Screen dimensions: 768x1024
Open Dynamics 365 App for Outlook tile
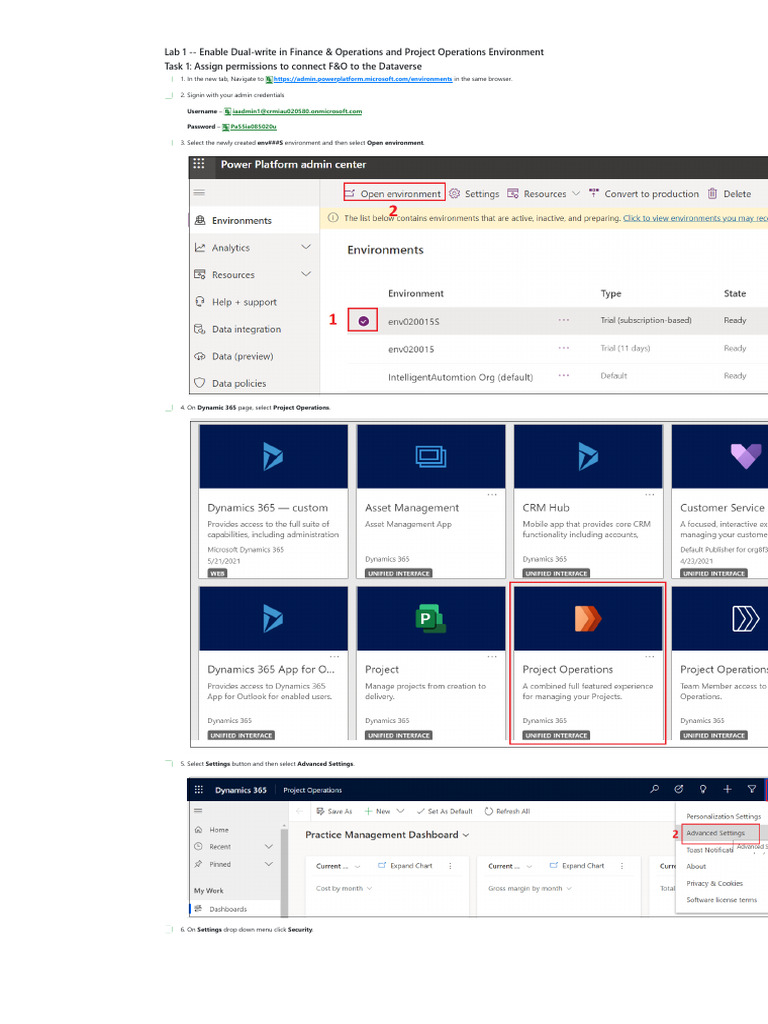[x=273, y=663]
